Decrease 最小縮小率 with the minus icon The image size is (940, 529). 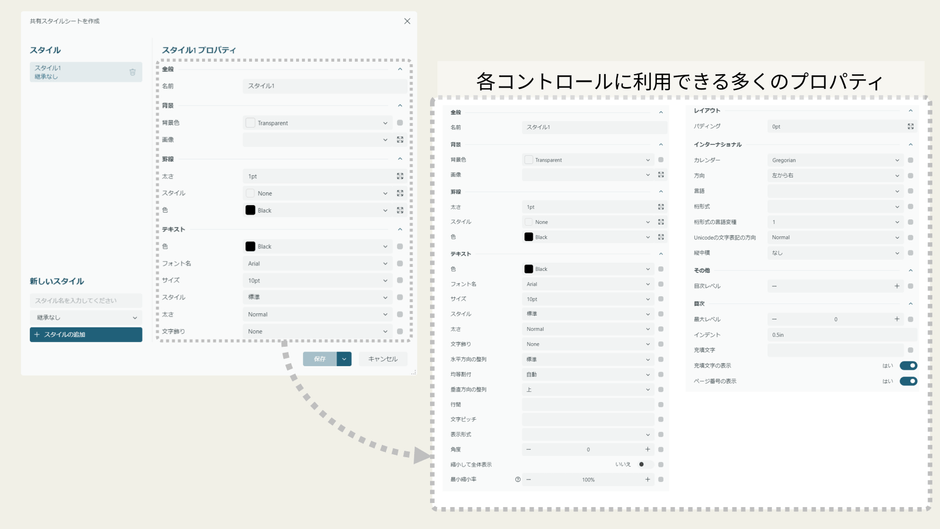[x=529, y=480]
